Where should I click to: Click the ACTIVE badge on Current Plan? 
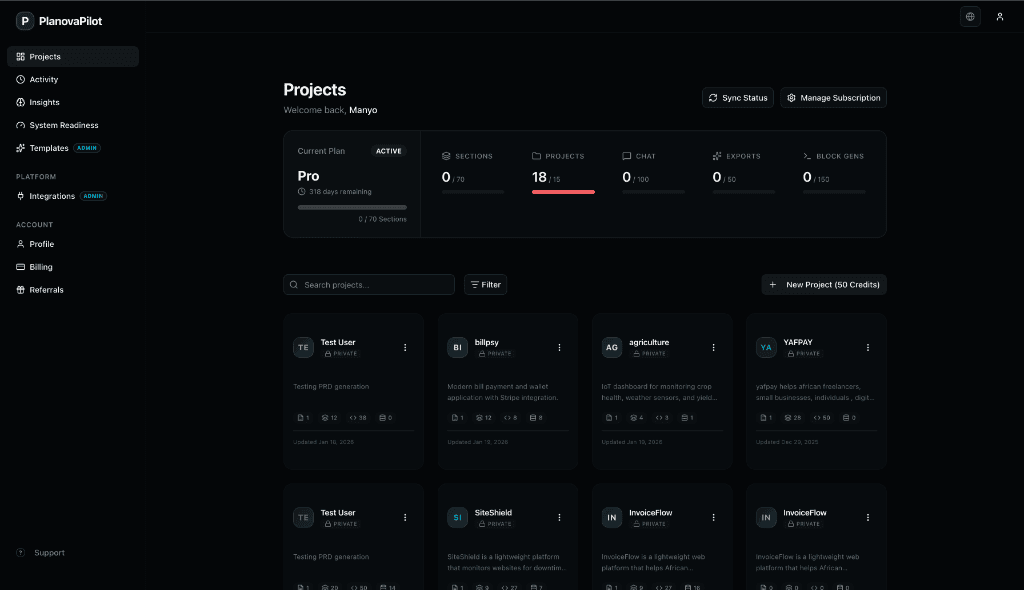[x=388, y=151]
